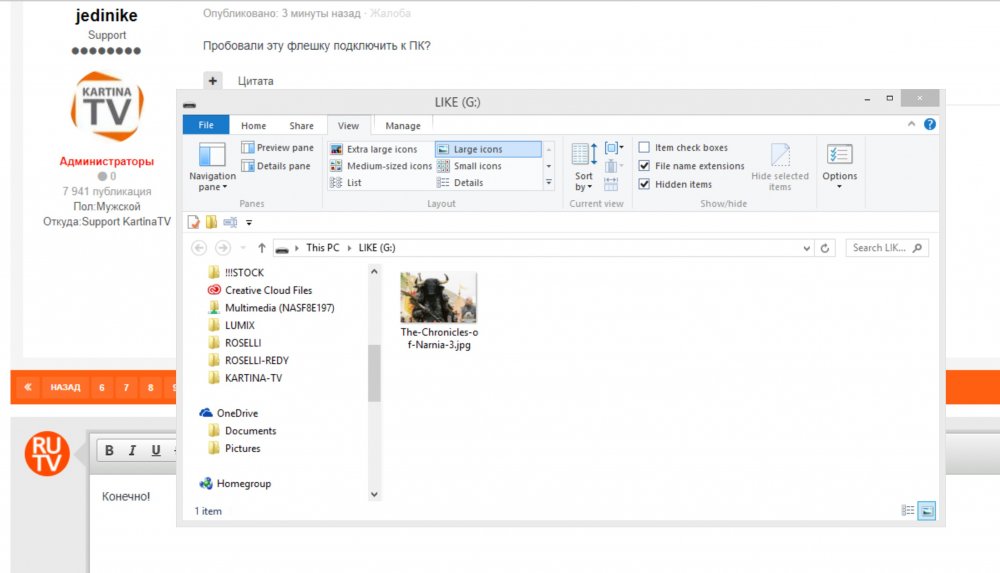This screenshot has width=1000, height=573.
Task: Click the НАЗАД pagination button
Action: coord(65,387)
